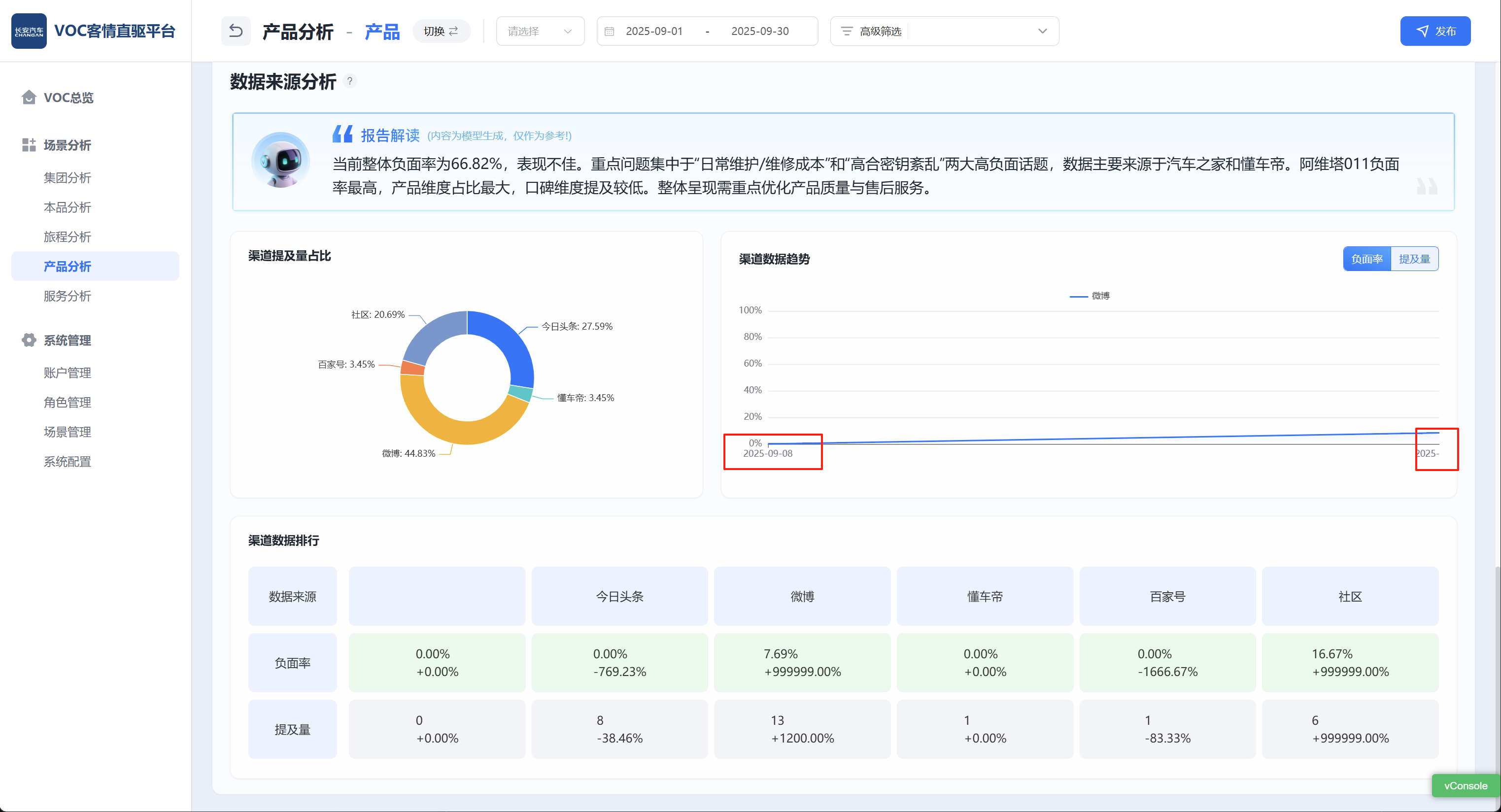Open the 请选择 dropdown

pyautogui.click(x=540, y=32)
